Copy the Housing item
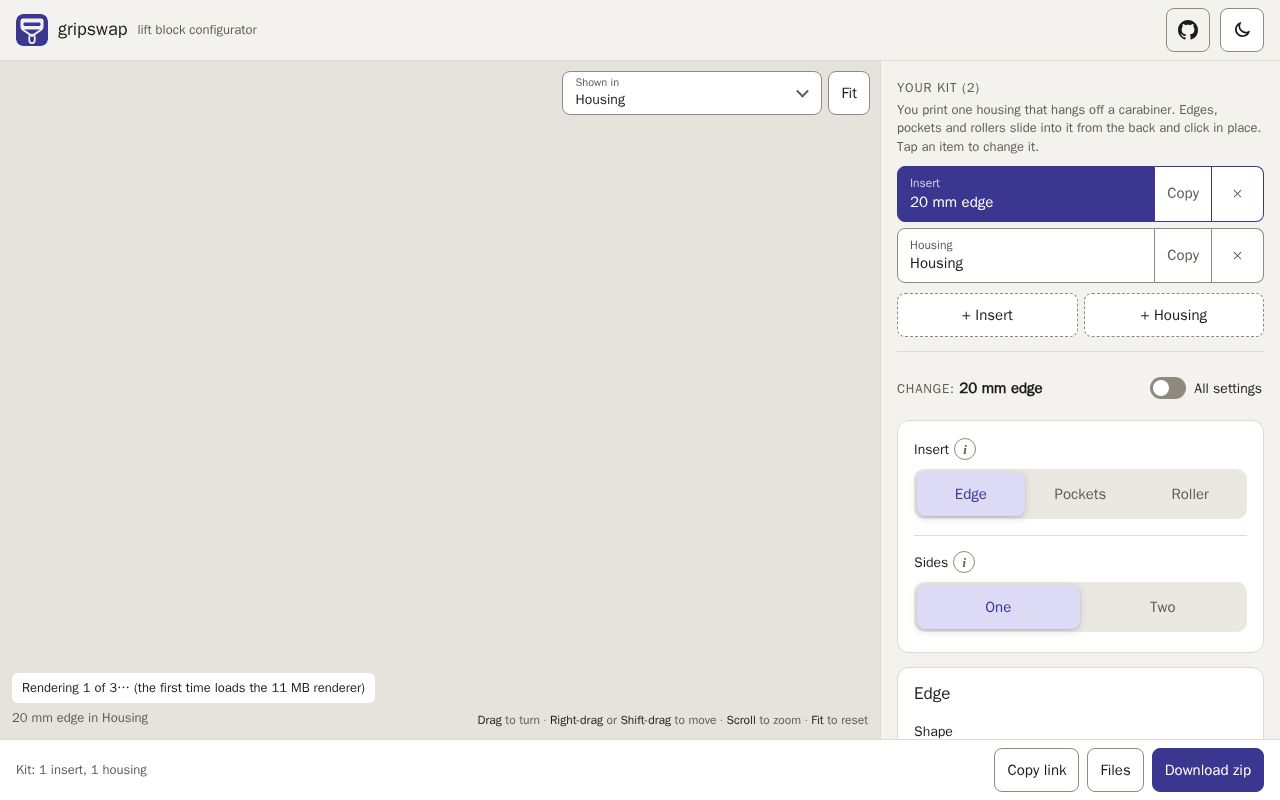This screenshot has width=1280, height=800. pos(1183,256)
